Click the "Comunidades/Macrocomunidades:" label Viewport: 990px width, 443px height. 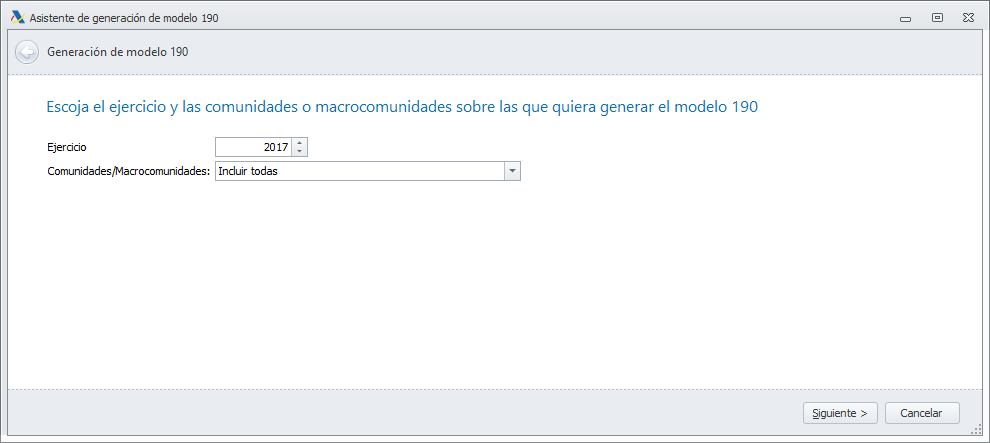click(x=129, y=171)
